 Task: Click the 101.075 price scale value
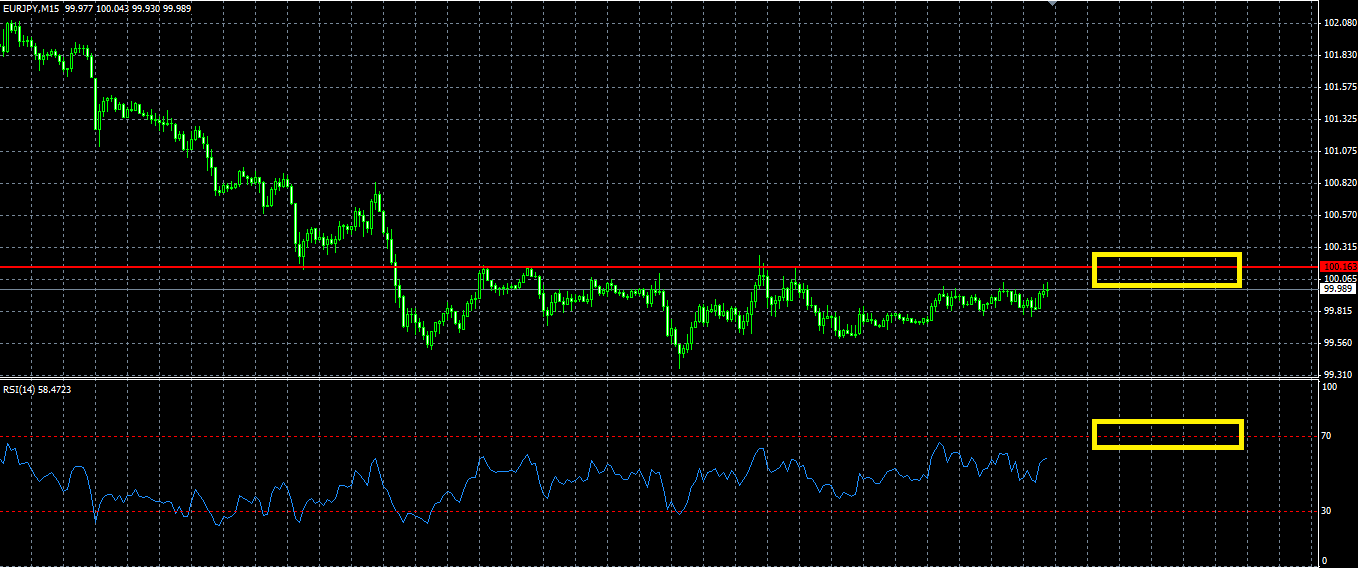1338,150
